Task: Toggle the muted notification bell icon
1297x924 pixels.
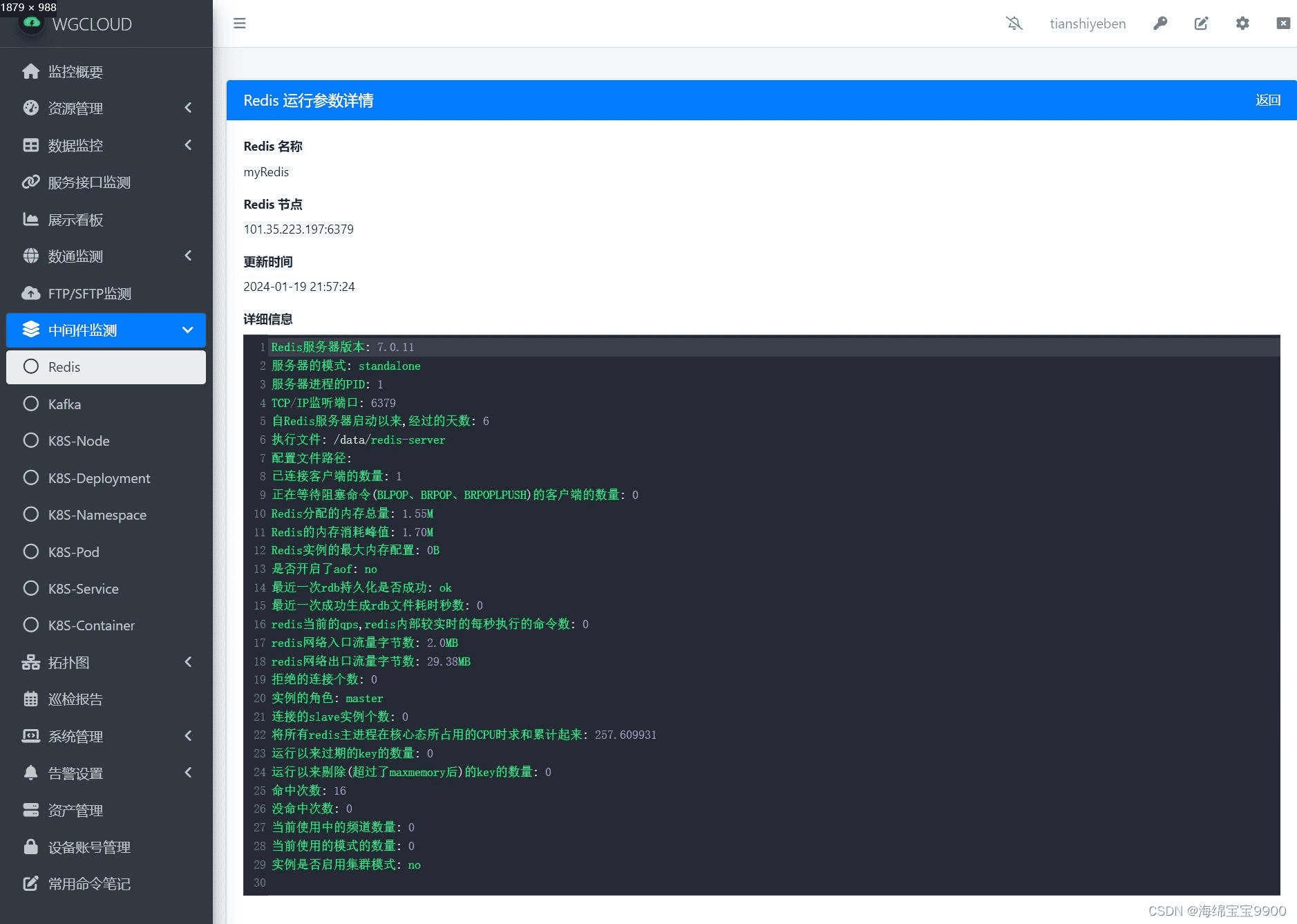Action: point(1014,23)
